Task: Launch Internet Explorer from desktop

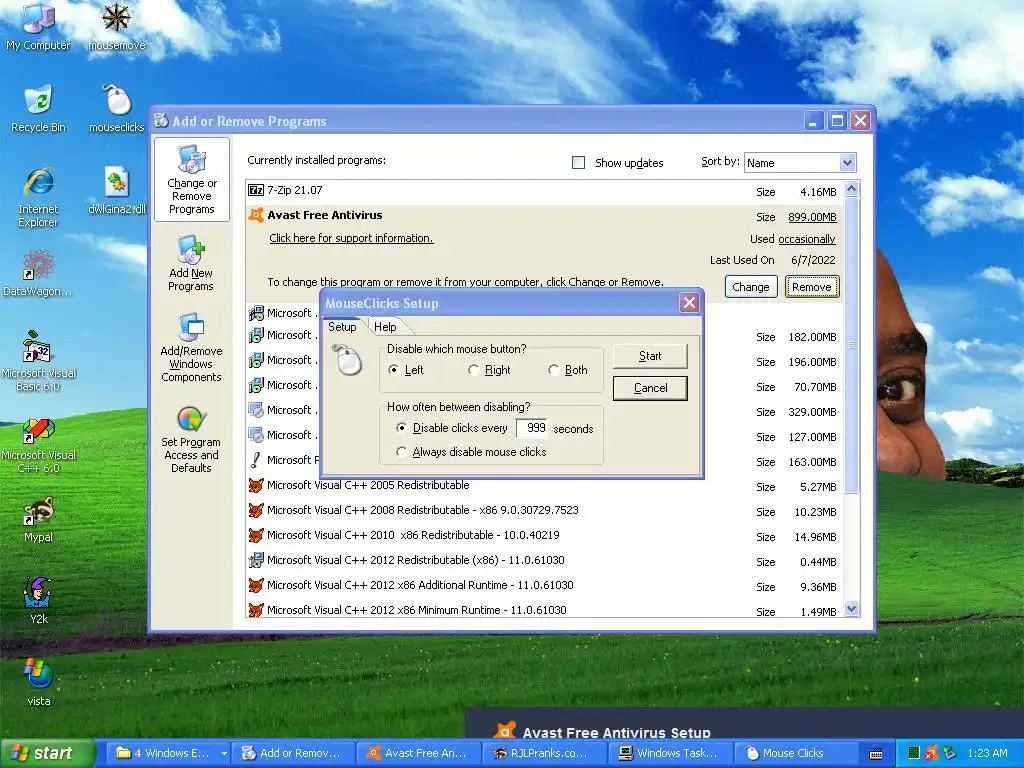Action: tap(38, 197)
